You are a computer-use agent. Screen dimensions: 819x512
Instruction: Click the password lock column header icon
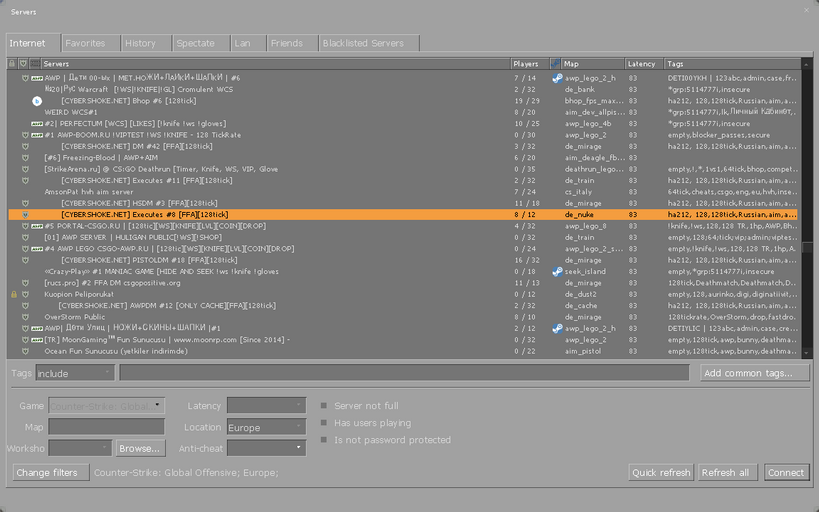[x=12, y=64]
